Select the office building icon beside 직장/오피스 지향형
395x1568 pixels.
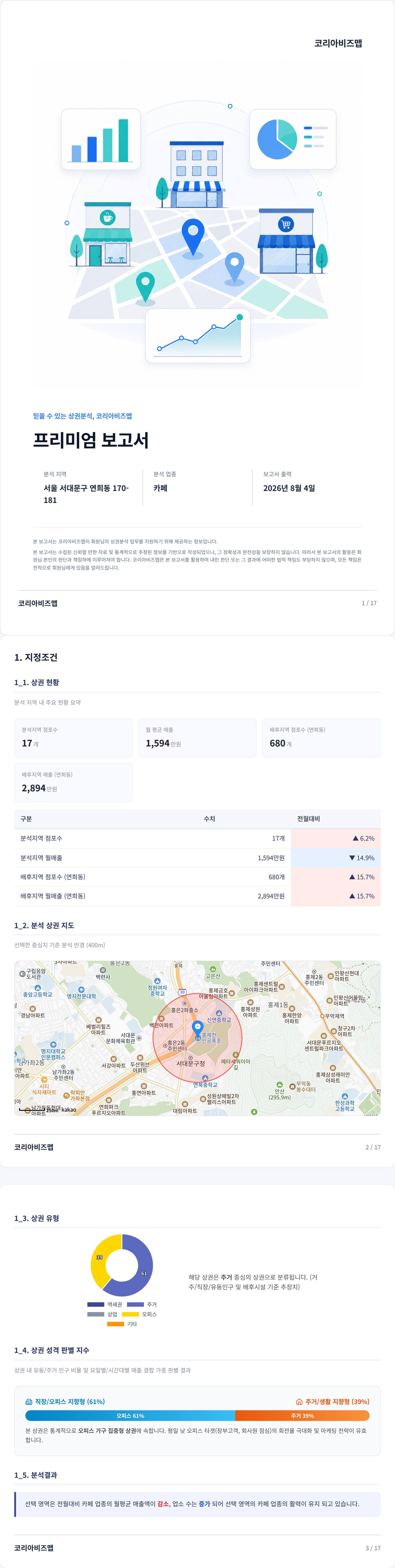click(29, 1402)
